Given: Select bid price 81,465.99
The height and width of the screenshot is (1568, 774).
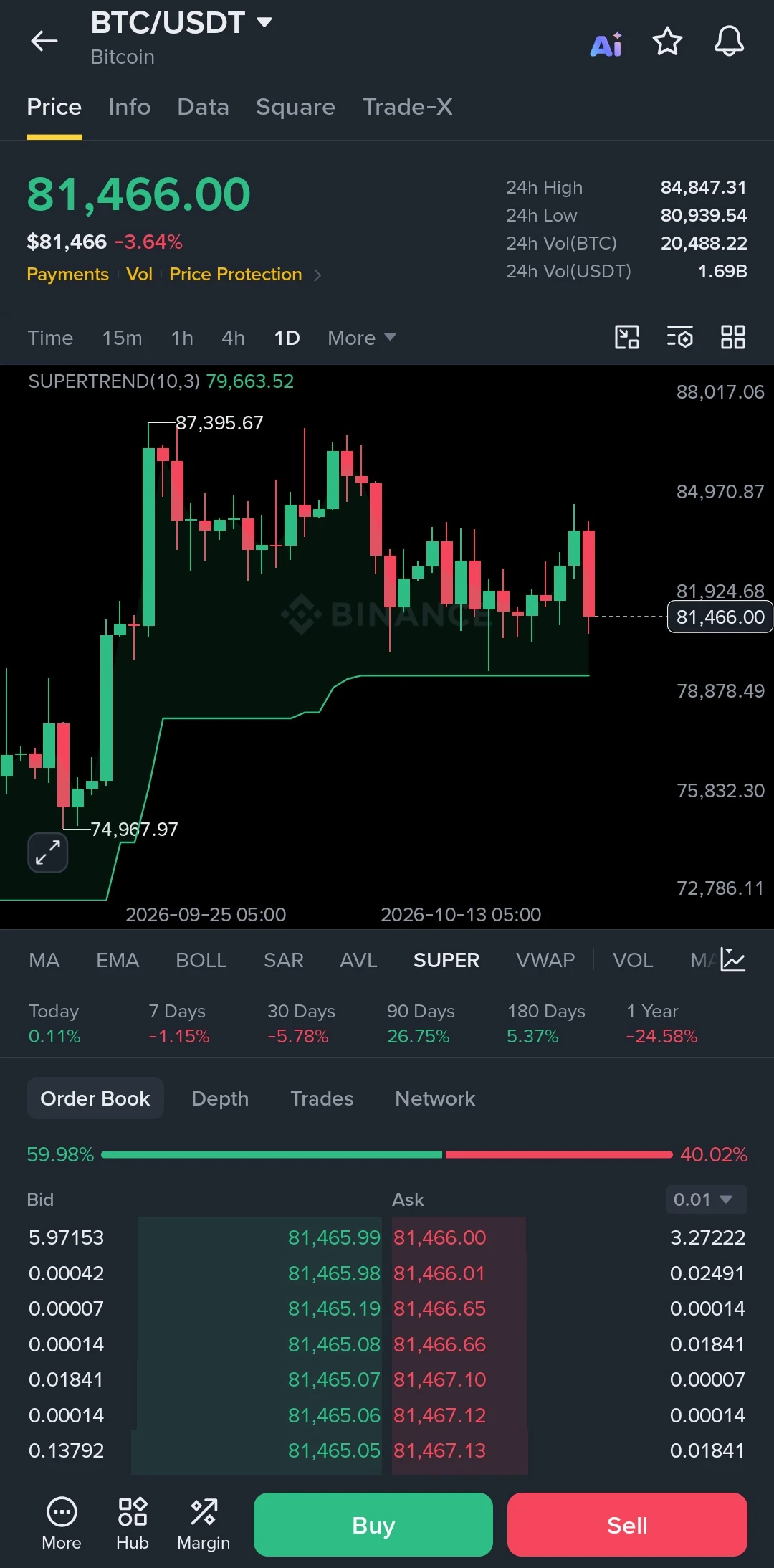Looking at the screenshot, I should 334,1237.
